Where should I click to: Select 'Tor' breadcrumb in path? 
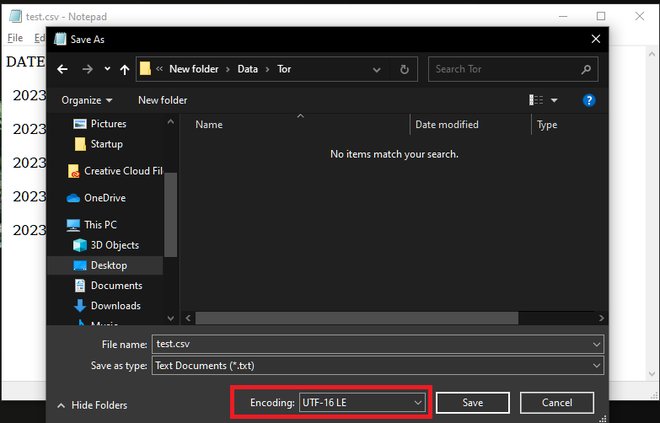[x=284, y=69]
